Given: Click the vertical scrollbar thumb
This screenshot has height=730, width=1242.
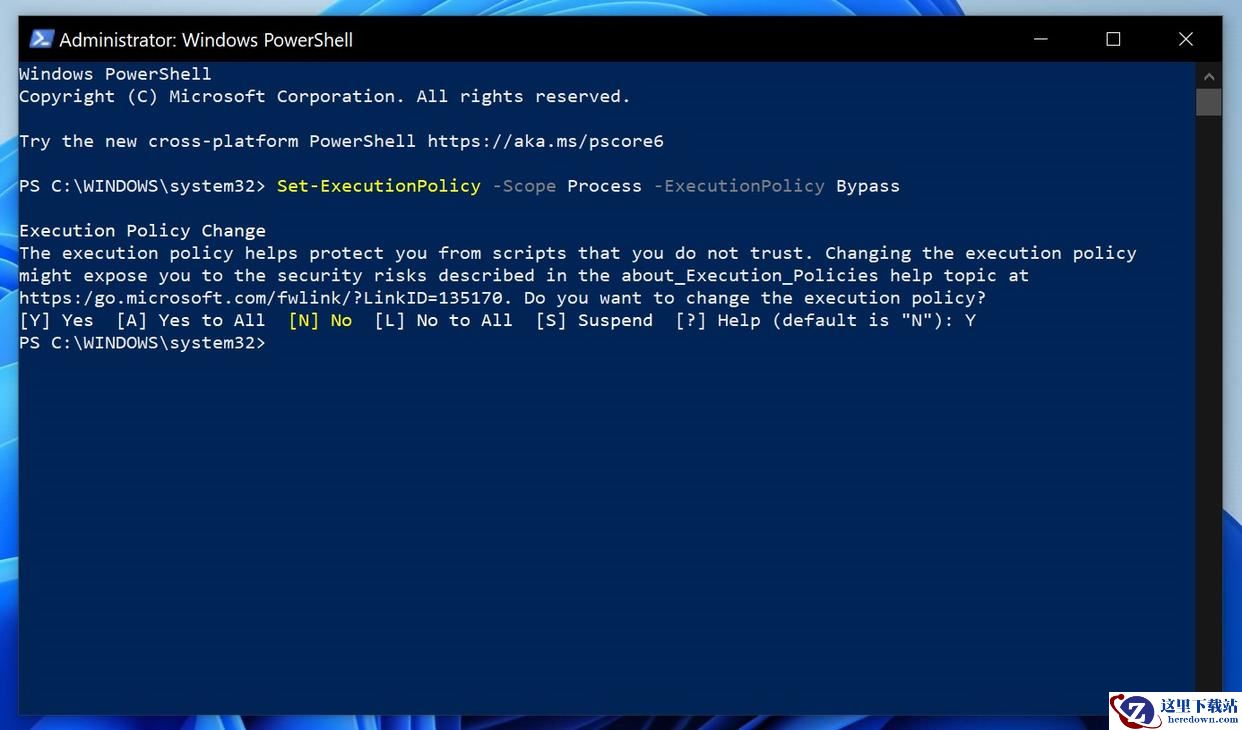Looking at the screenshot, I should (x=1209, y=102).
